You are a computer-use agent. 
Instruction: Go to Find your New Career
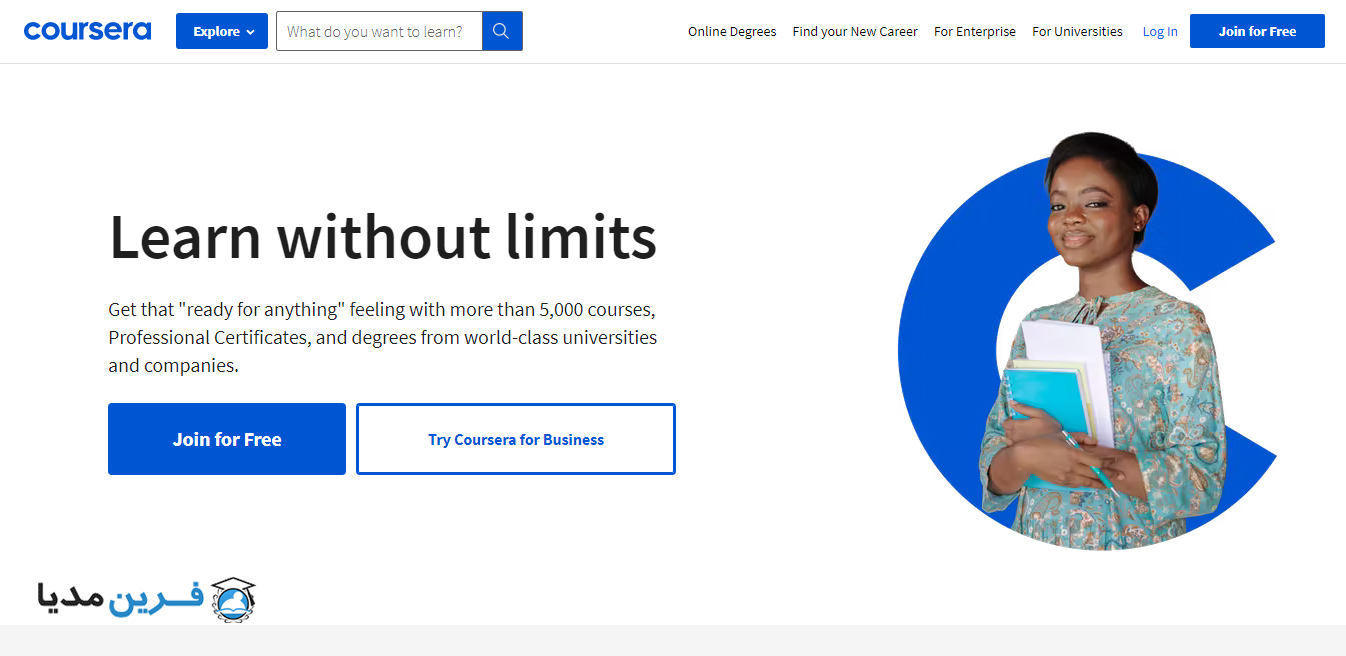click(855, 31)
